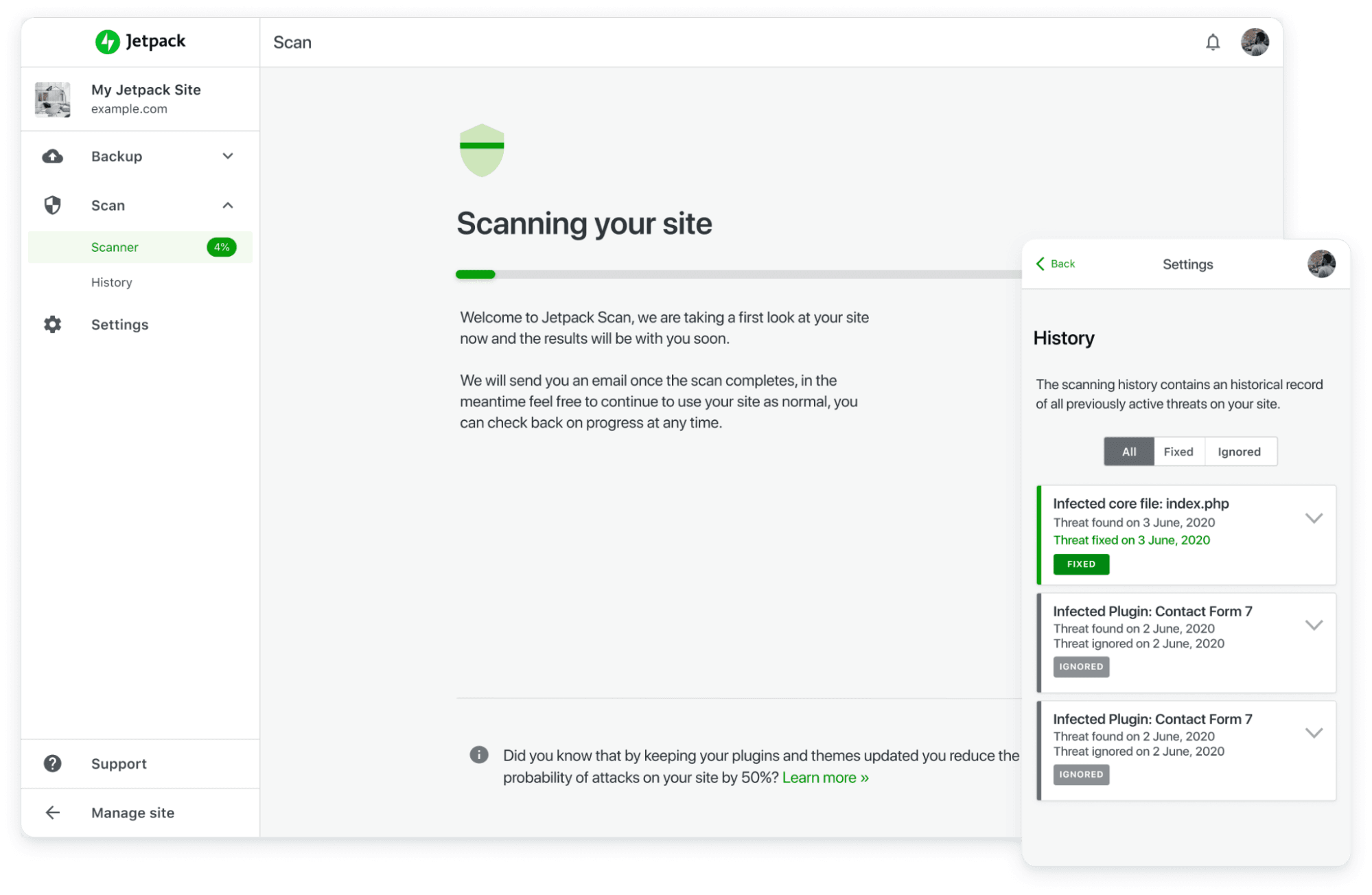Go to Manage site
This screenshot has width=1372, height=895.
[133, 813]
